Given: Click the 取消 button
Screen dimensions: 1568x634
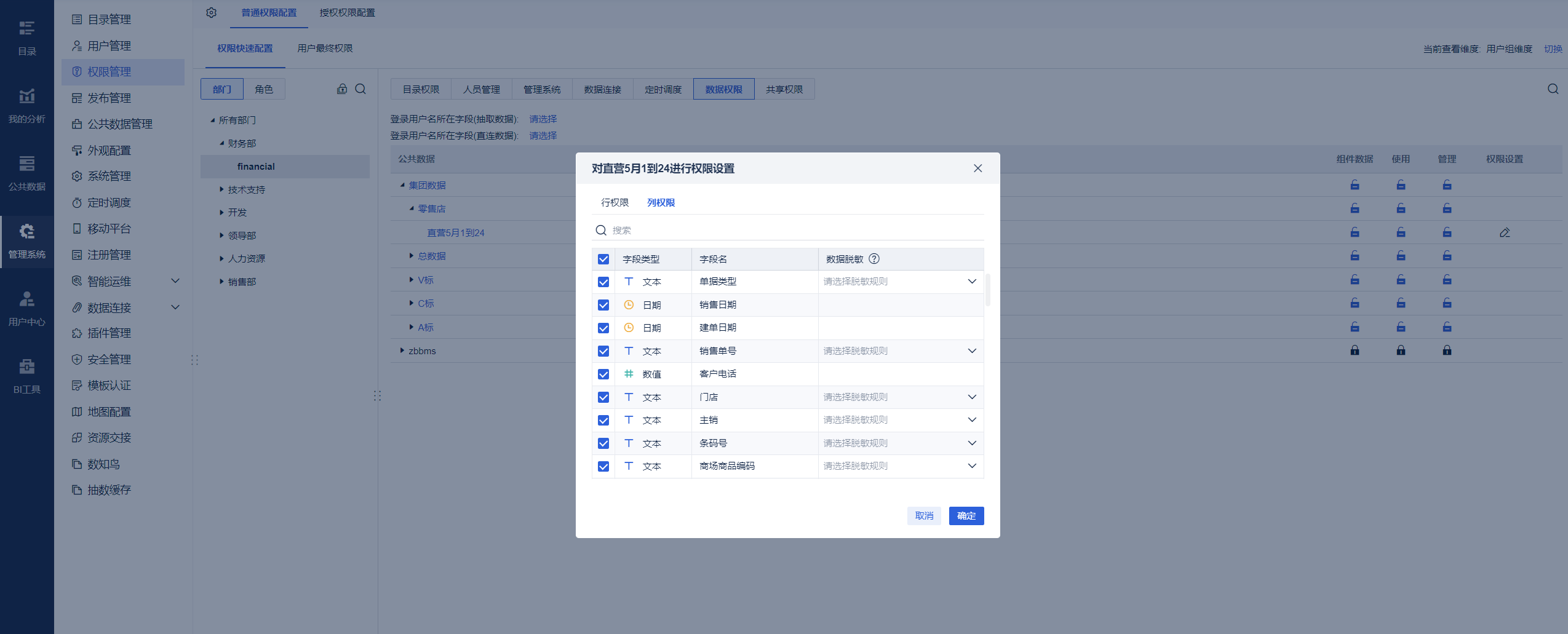Looking at the screenshot, I should [x=924, y=516].
